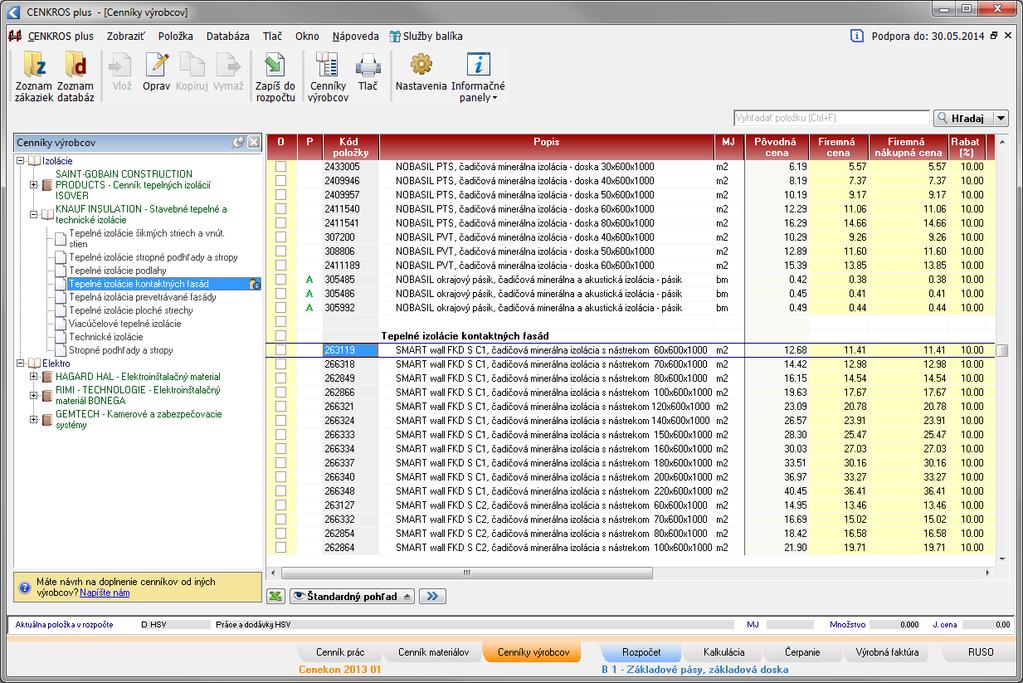
Task: Tick checkbox for item 262866
Action: (281, 392)
